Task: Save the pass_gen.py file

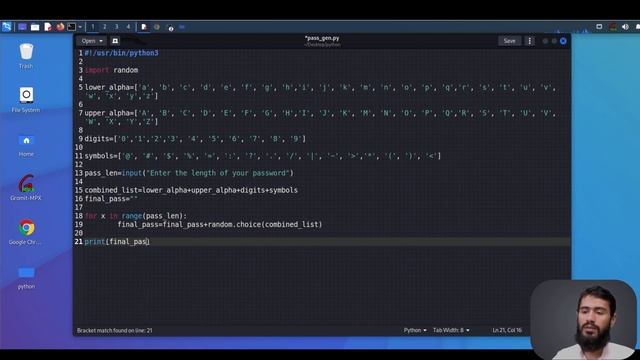Action: click(509, 41)
